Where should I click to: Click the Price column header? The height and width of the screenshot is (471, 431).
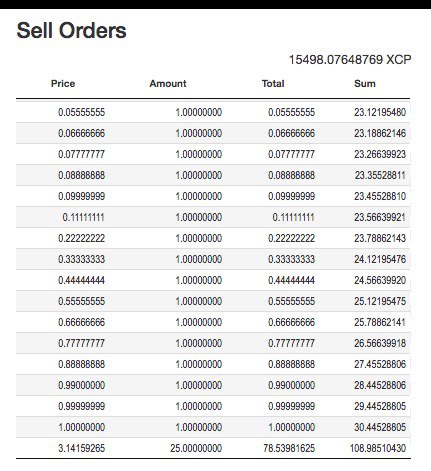[63, 83]
